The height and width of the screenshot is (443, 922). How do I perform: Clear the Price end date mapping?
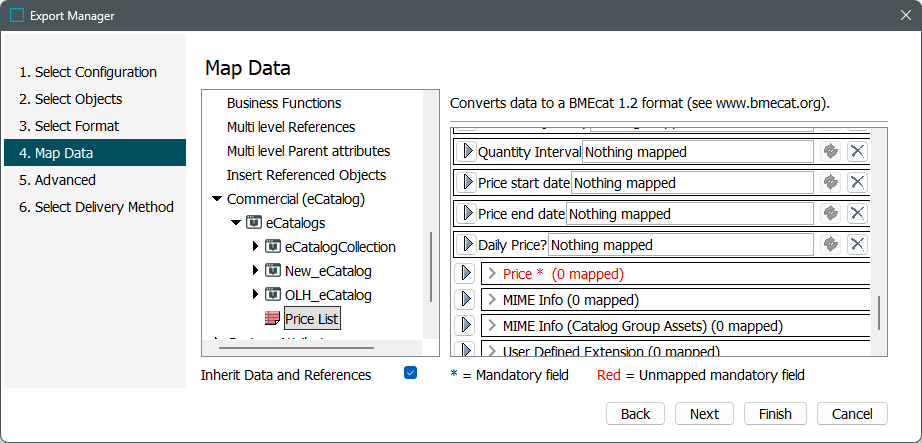[857, 214]
